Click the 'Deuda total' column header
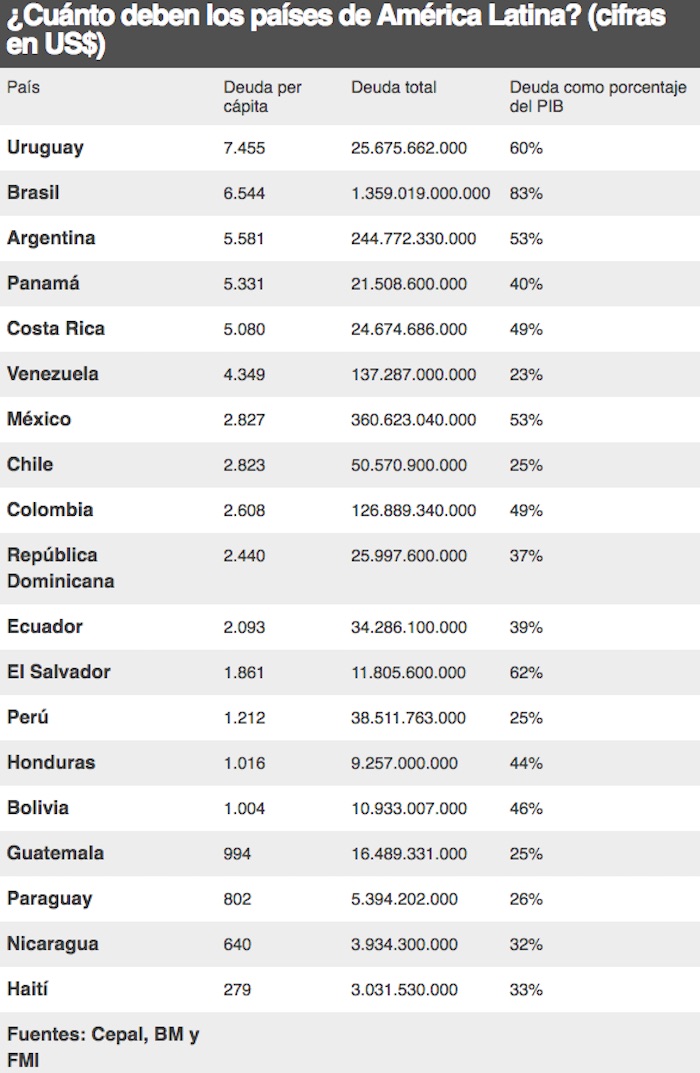The image size is (700, 1073). pos(394,88)
